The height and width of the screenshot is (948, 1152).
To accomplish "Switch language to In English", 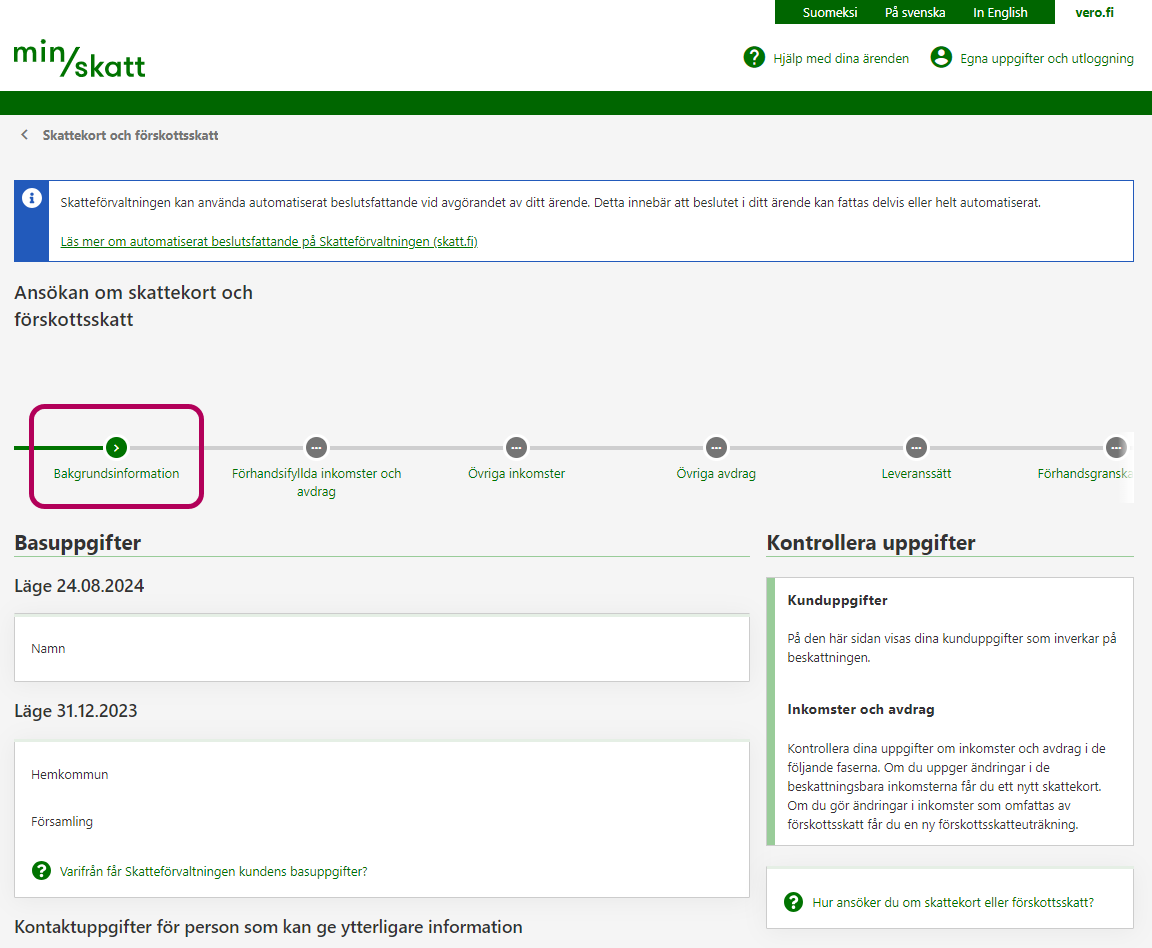I will click(1000, 13).
